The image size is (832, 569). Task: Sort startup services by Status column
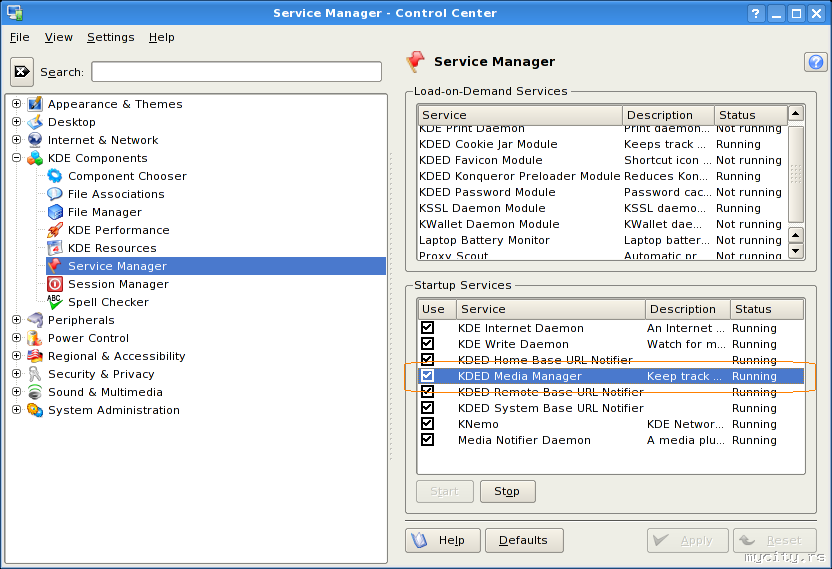coord(767,309)
